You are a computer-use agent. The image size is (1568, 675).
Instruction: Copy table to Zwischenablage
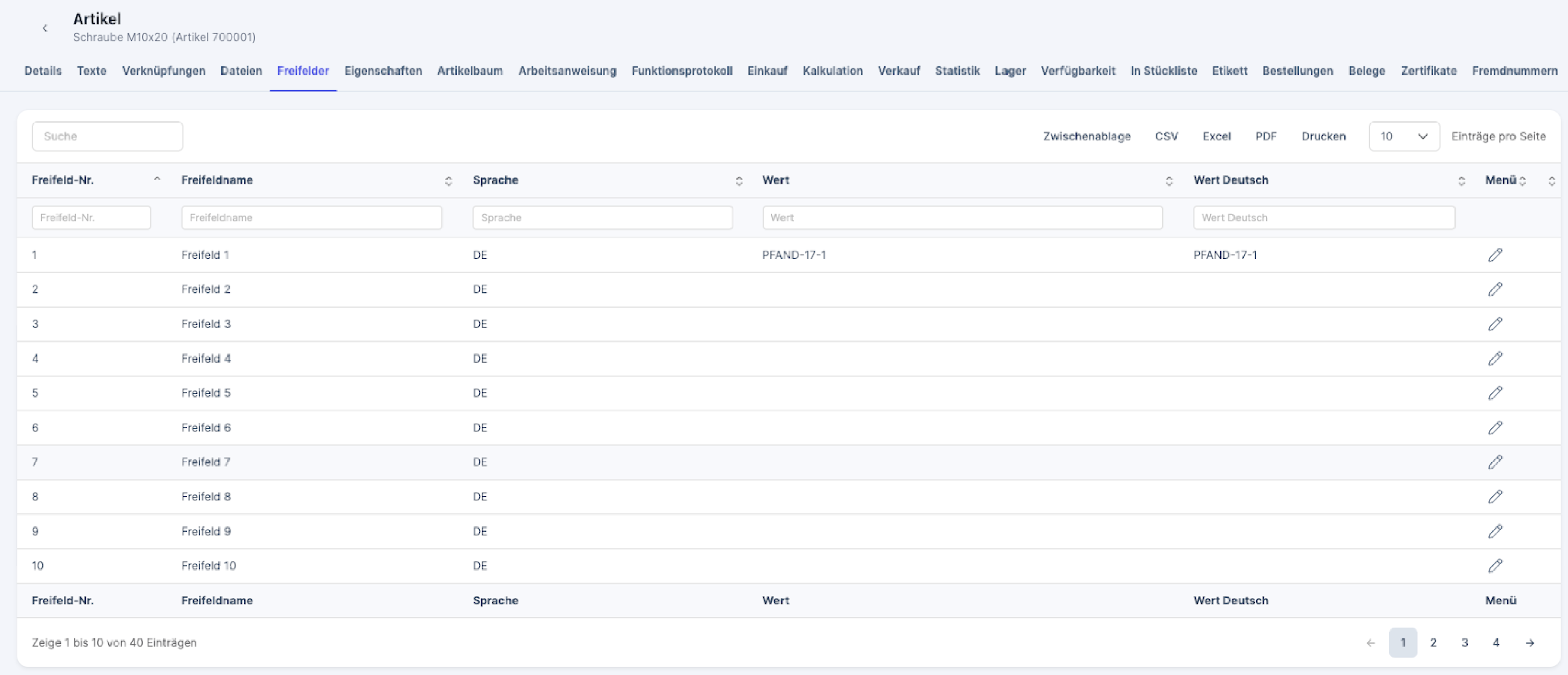pyautogui.click(x=1086, y=137)
